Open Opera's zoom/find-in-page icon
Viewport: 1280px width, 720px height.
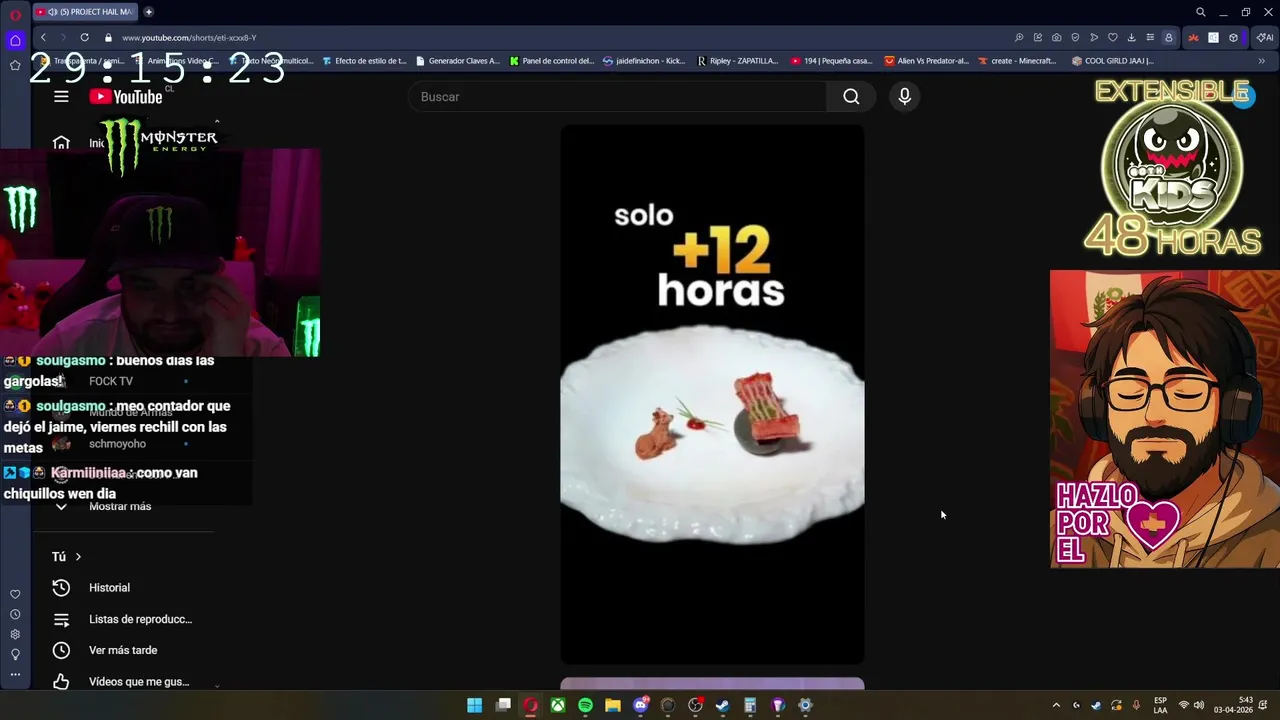1019,38
